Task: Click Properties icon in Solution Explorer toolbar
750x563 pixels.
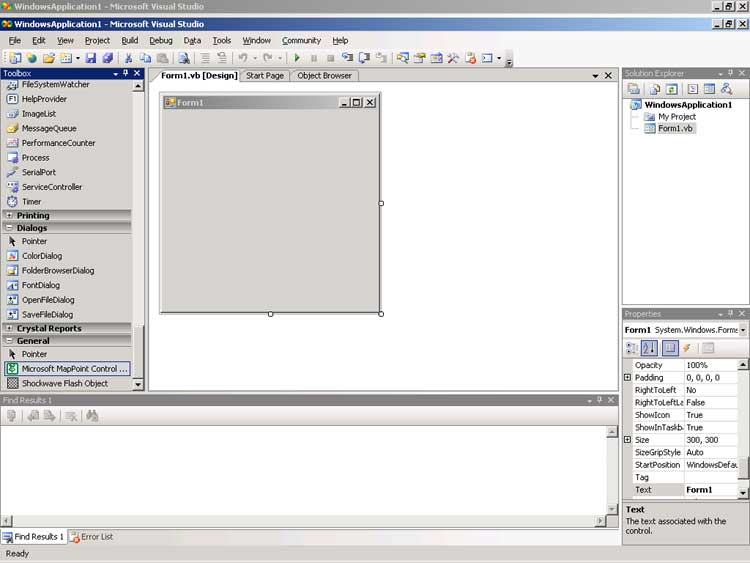Action: click(634, 89)
